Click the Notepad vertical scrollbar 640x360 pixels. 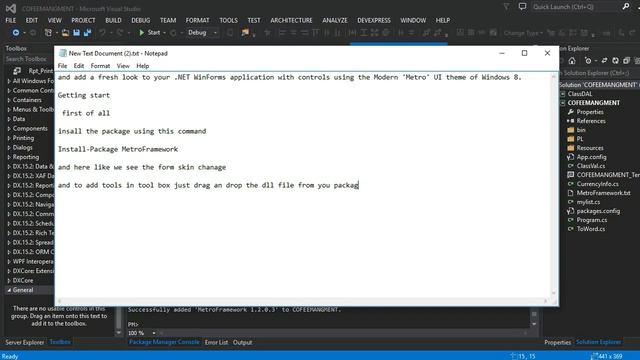(x=554, y=185)
